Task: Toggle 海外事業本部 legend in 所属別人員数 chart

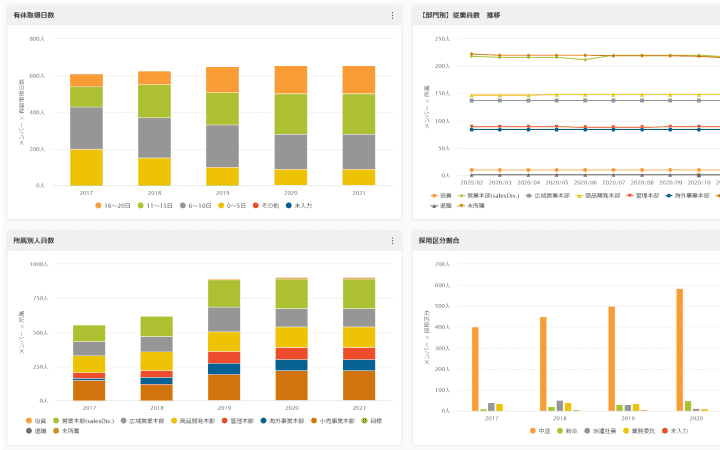Action: (282, 421)
